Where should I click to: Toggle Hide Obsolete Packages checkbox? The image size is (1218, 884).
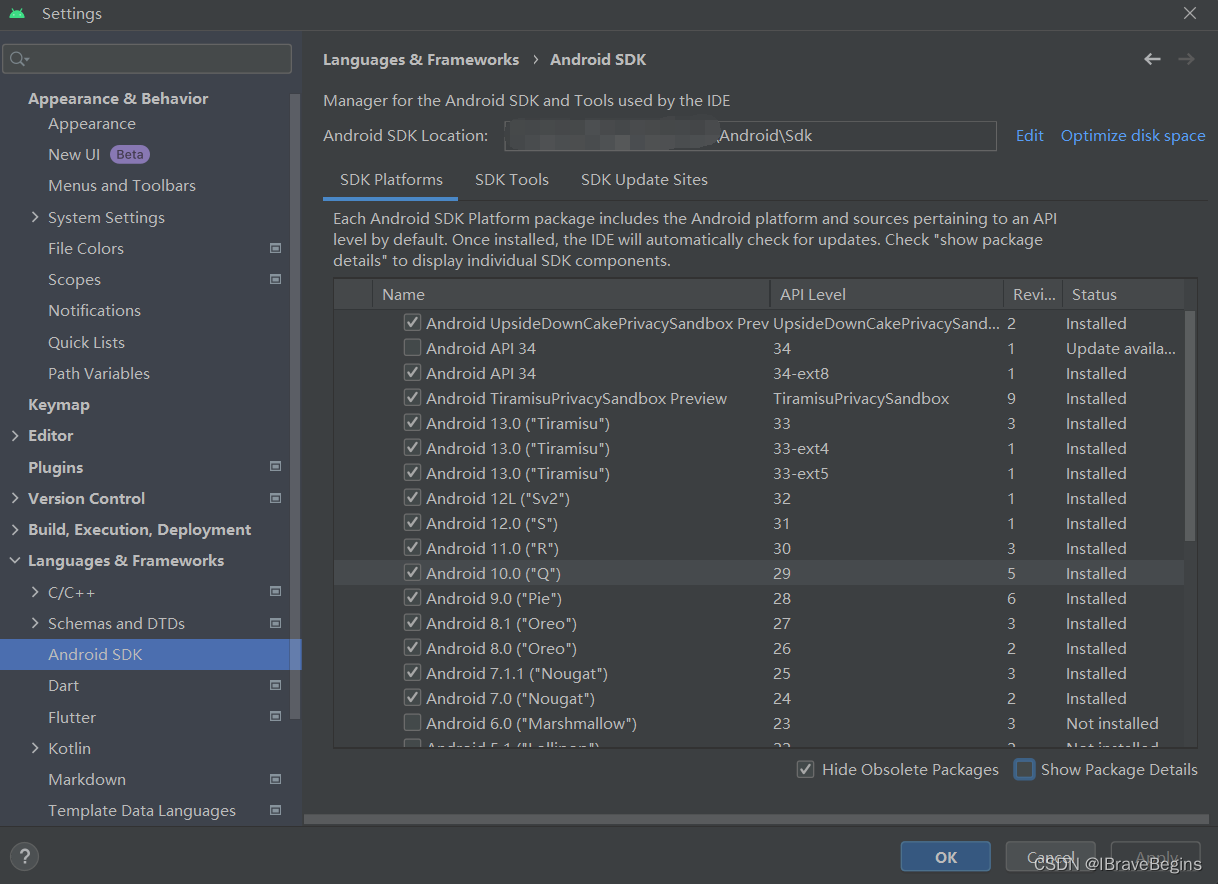click(805, 769)
